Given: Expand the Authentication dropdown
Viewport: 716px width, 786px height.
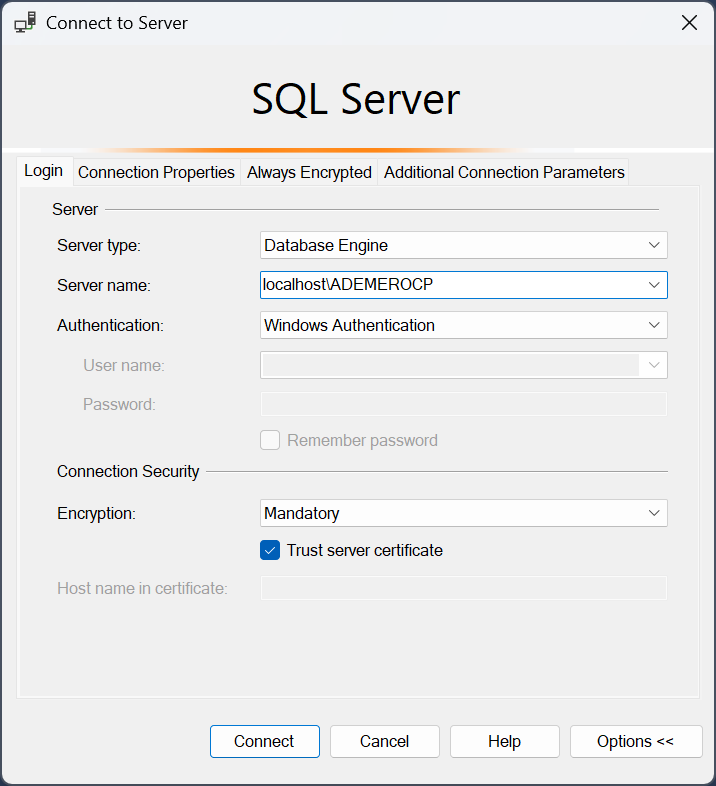Looking at the screenshot, I should [654, 325].
